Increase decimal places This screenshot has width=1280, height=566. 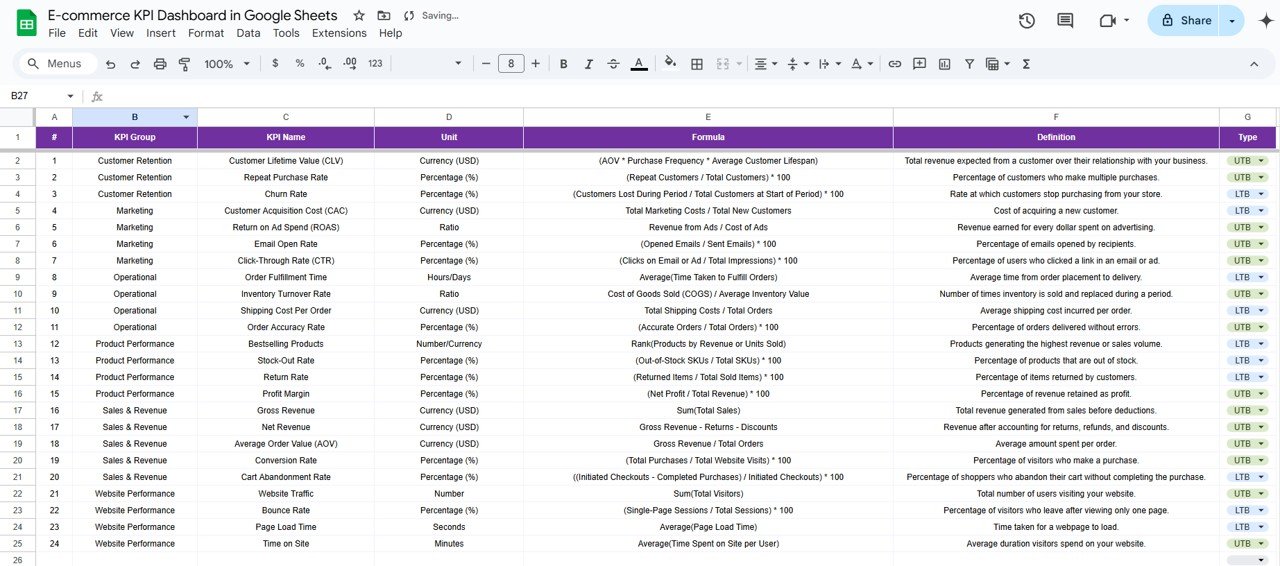click(349, 64)
